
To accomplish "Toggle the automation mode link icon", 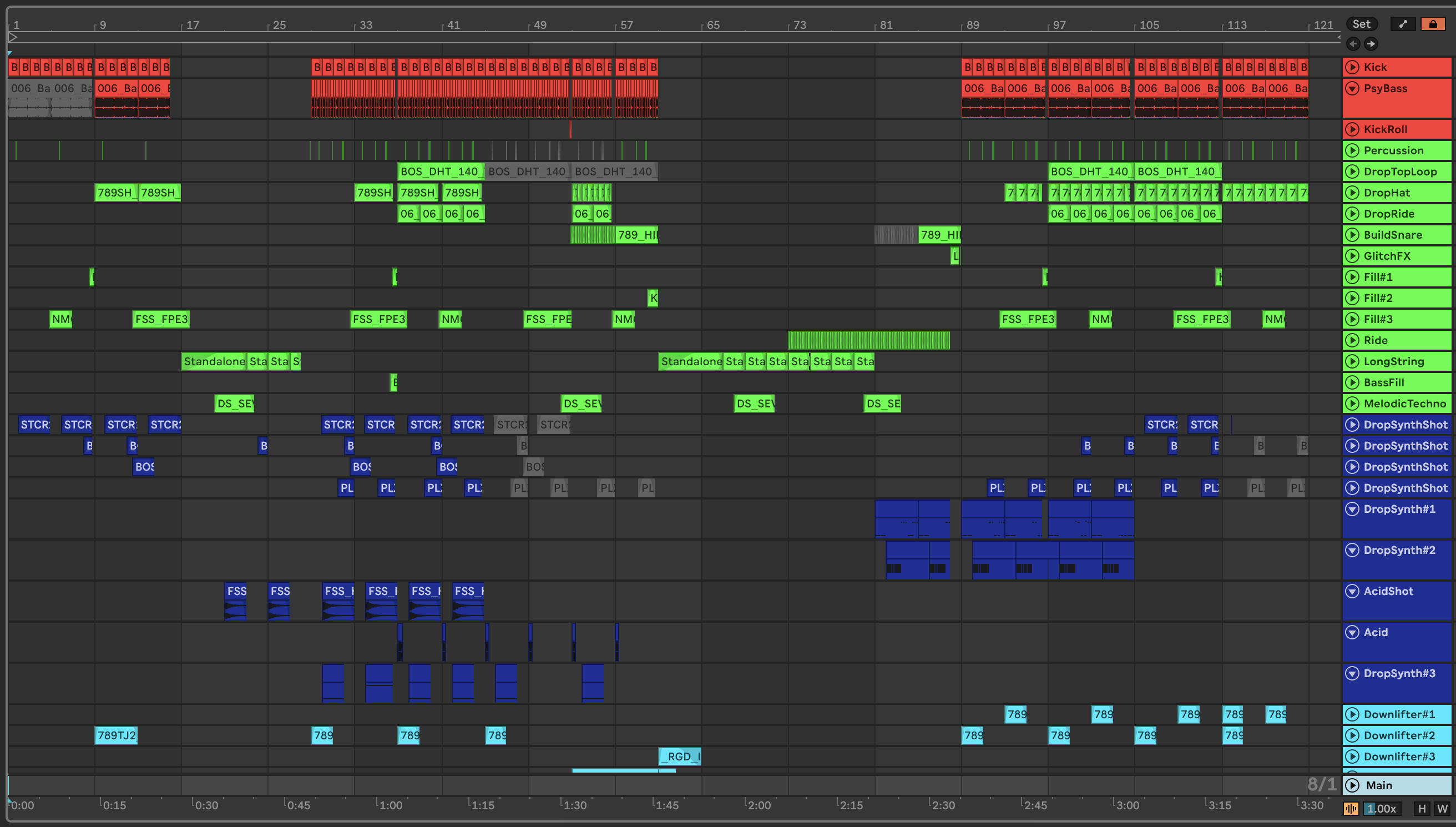I will coord(1403,24).
